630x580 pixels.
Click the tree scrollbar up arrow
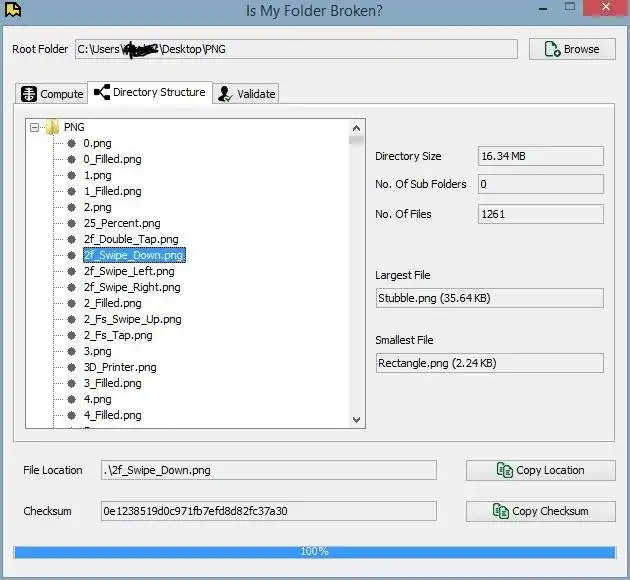(x=356, y=129)
